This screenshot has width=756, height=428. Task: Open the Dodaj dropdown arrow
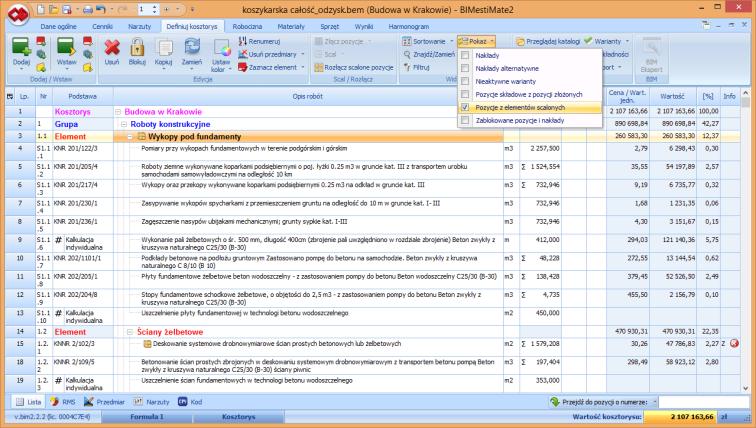(21, 69)
